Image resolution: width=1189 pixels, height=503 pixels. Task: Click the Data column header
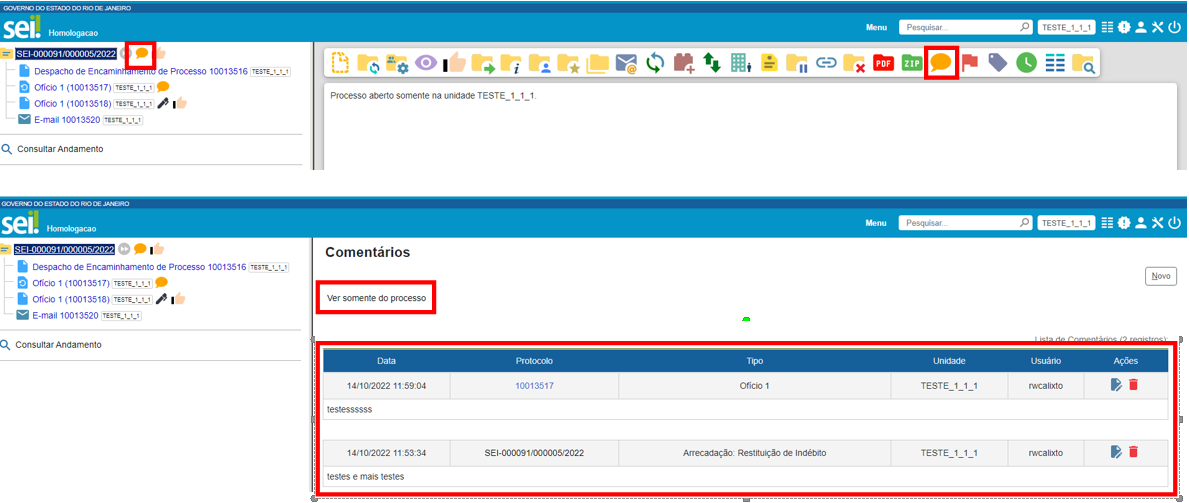click(x=386, y=360)
